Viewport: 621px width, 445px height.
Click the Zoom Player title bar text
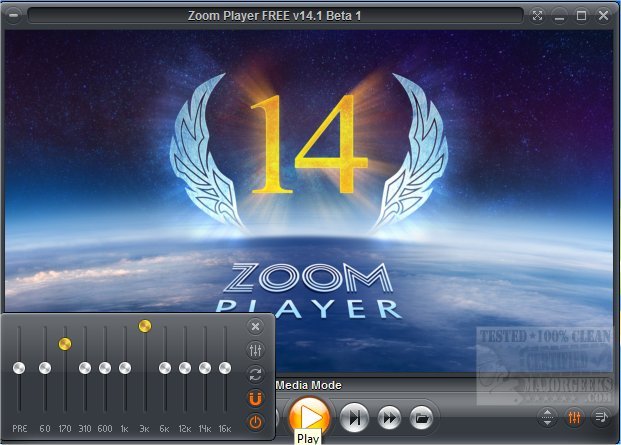click(275, 16)
